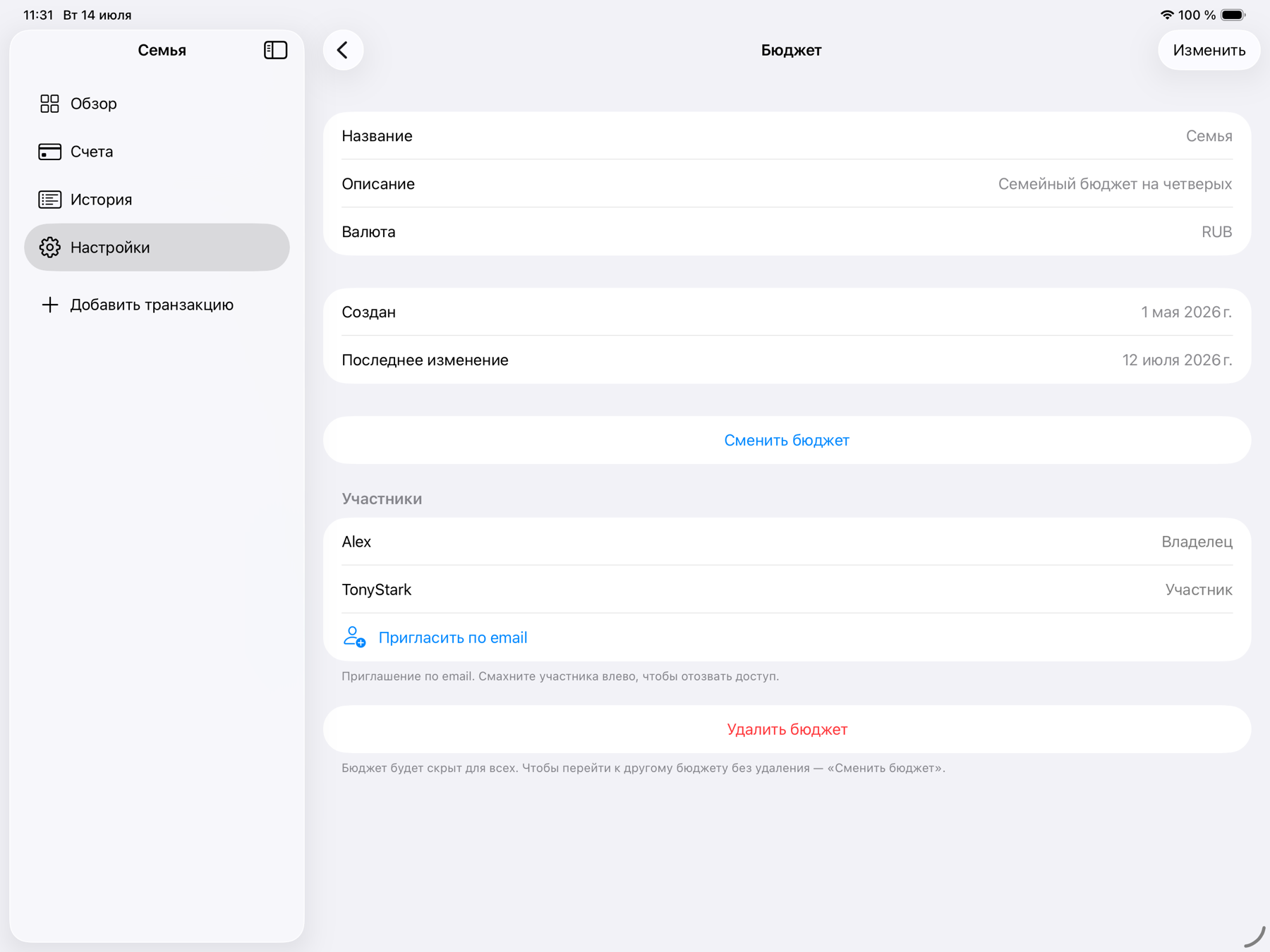
Task: Tap the Создан row label
Action: [368, 312]
